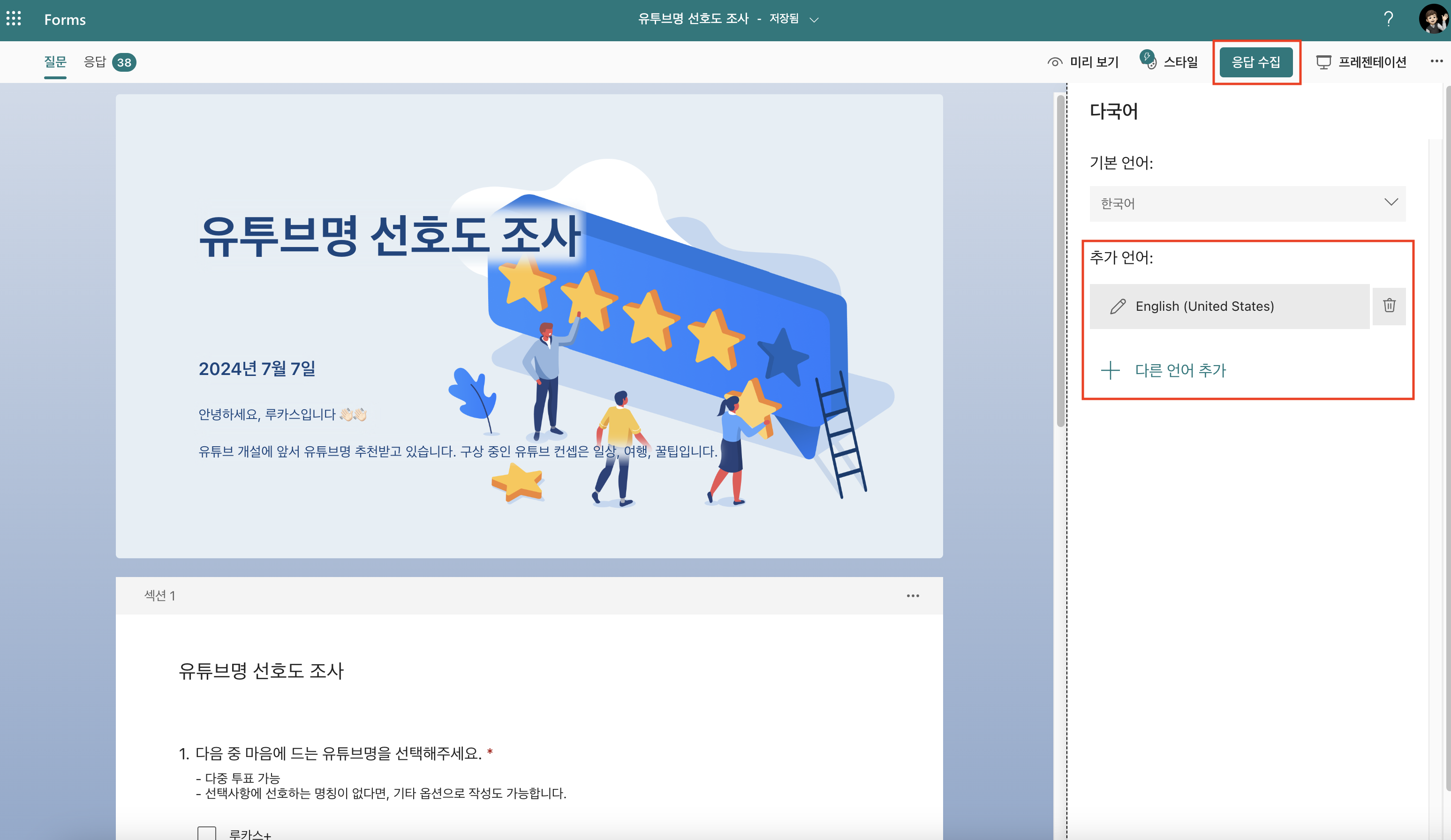Switch to the 응답 tab

[x=95, y=61]
